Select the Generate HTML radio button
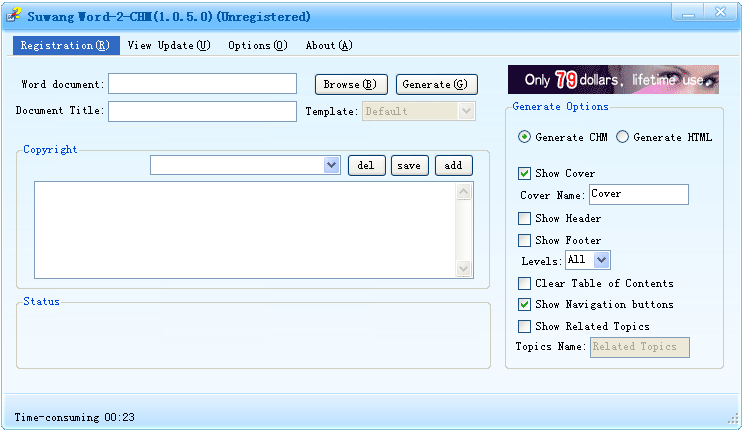The height and width of the screenshot is (431, 743). pos(622,137)
